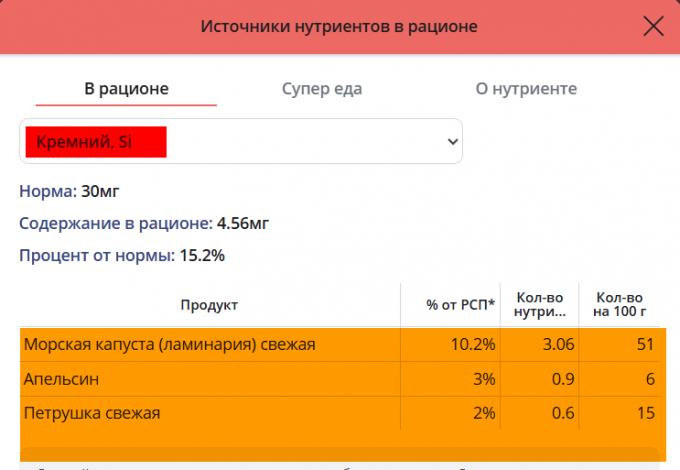Image resolution: width=680 pixels, height=470 pixels.
Task: Select the "Кол-во нутри..." column header
Action: click(540, 304)
